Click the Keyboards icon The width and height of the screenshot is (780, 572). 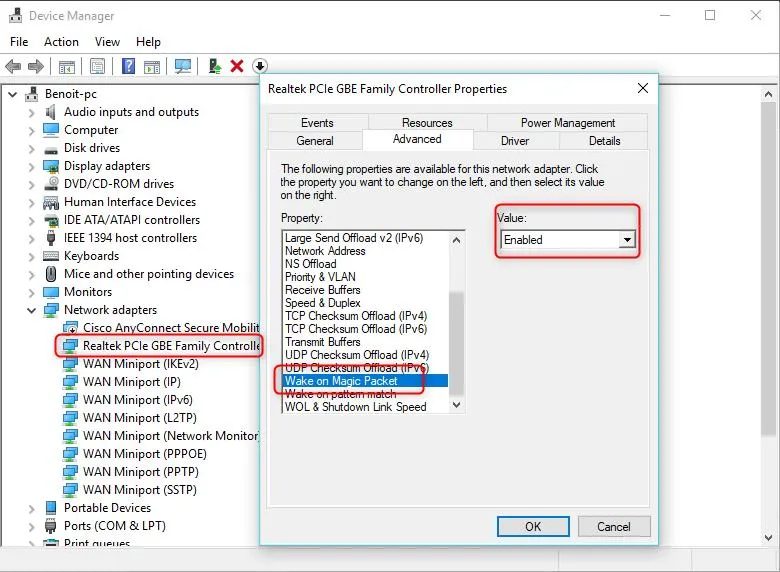[51, 256]
